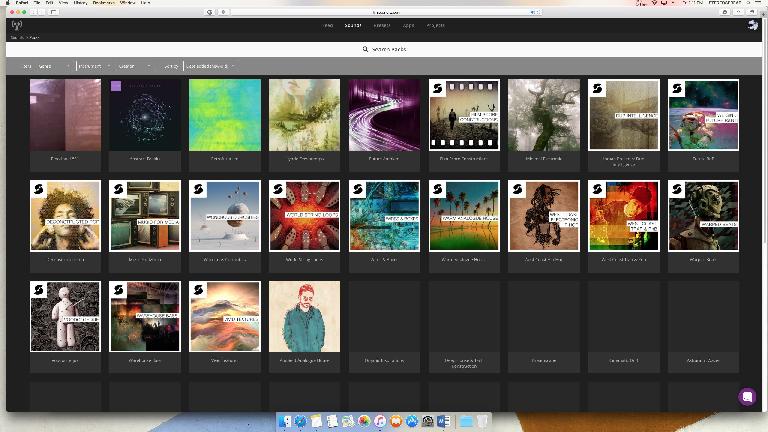Click the Splice logo in the top-left corner
Viewport: 768px width, 432px height.
17,25
